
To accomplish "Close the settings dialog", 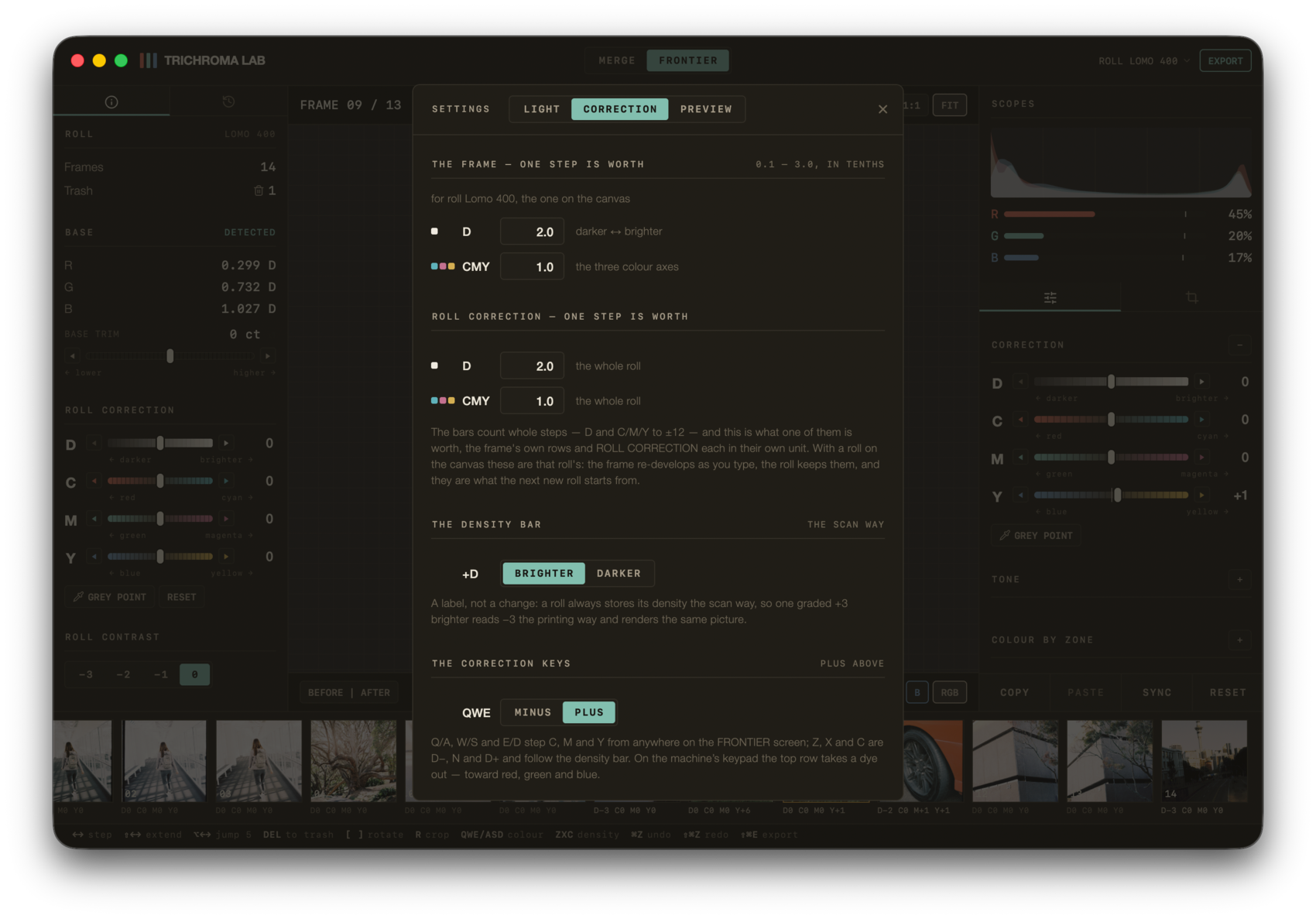I will (882, 109).
